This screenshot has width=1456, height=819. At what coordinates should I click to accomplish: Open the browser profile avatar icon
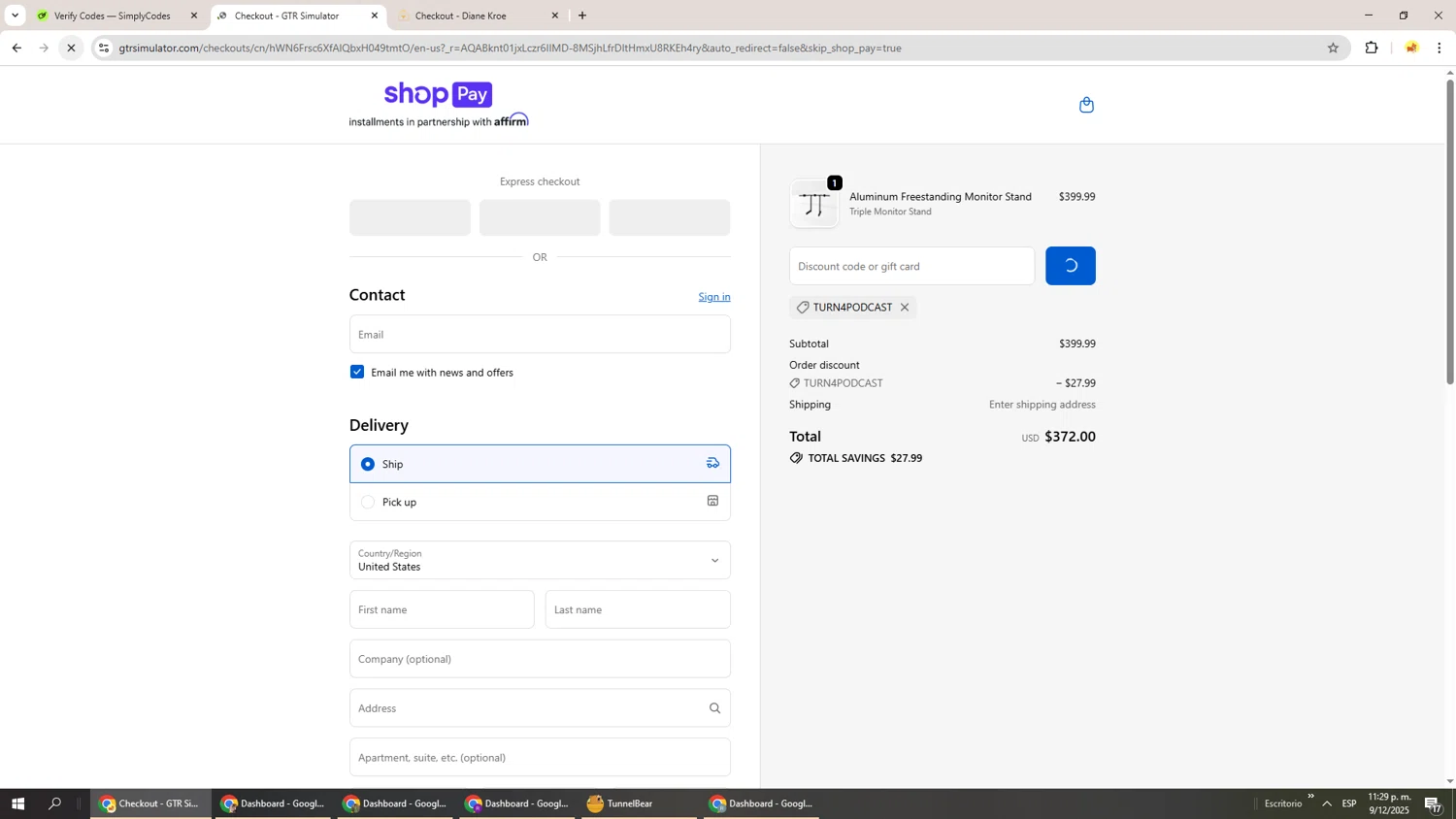(x=1411, y=48)
